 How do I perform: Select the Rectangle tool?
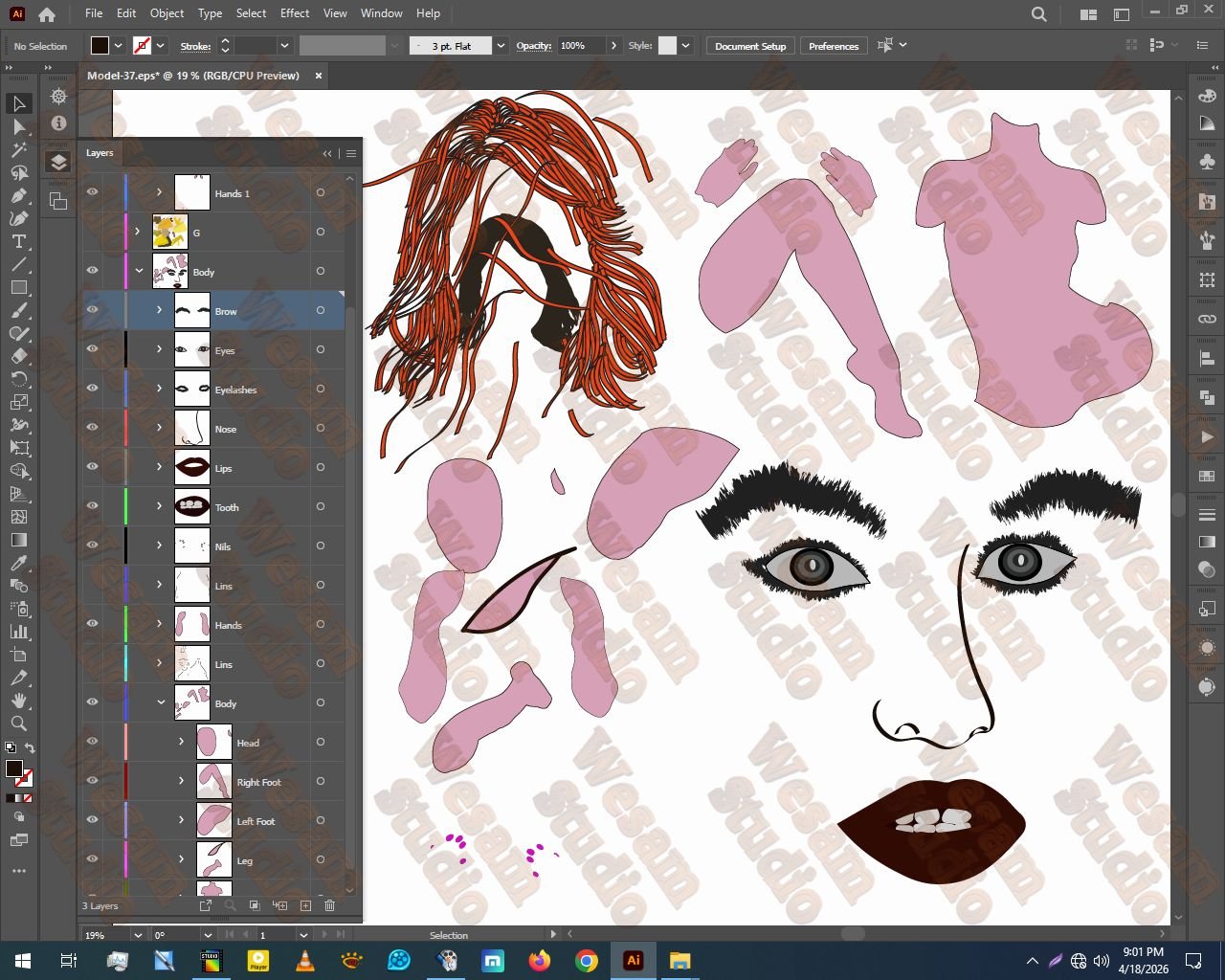[18, 287]
